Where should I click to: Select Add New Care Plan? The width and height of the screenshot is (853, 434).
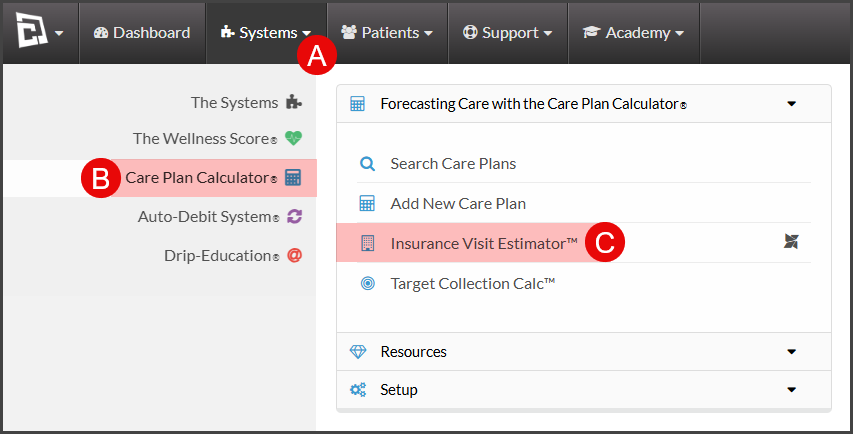pos(458,203)
